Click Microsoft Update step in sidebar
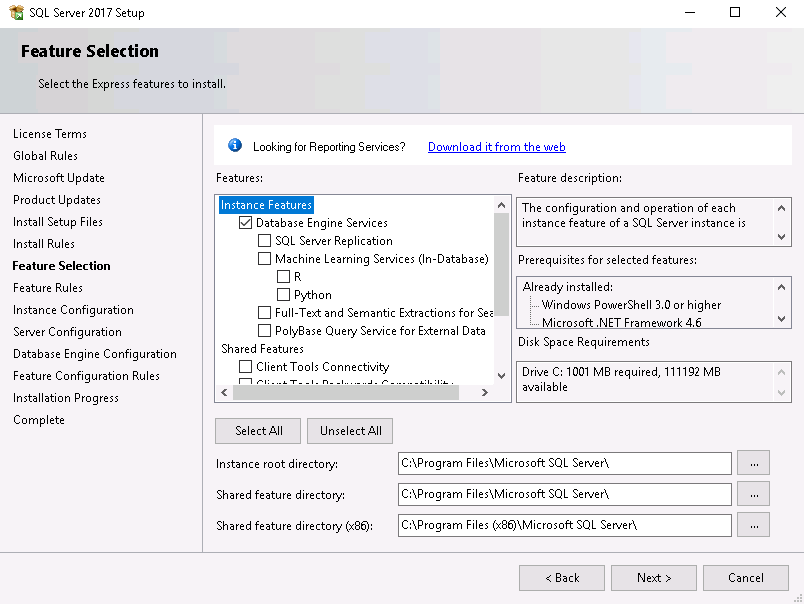Image resolution: width=804 pixels, height=604 pixels. pos(58,178)
